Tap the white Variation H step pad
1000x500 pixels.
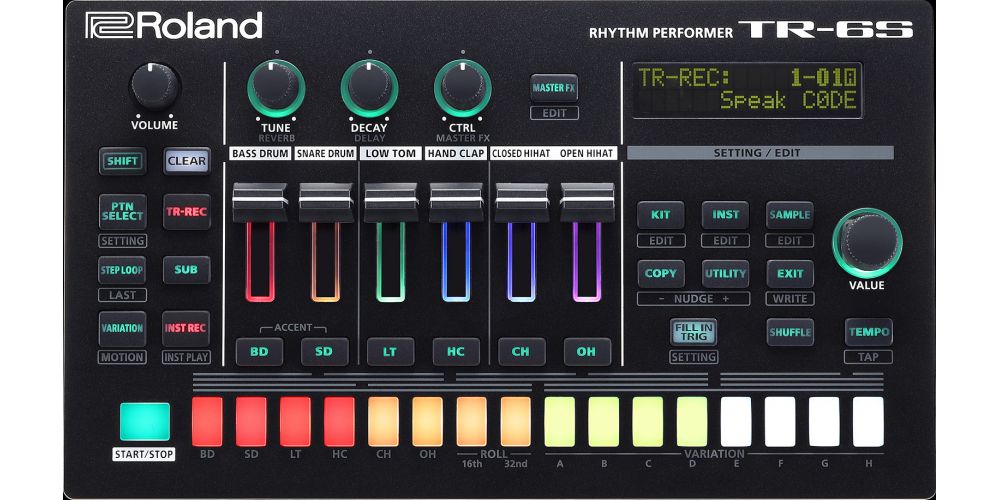[868, 422]
